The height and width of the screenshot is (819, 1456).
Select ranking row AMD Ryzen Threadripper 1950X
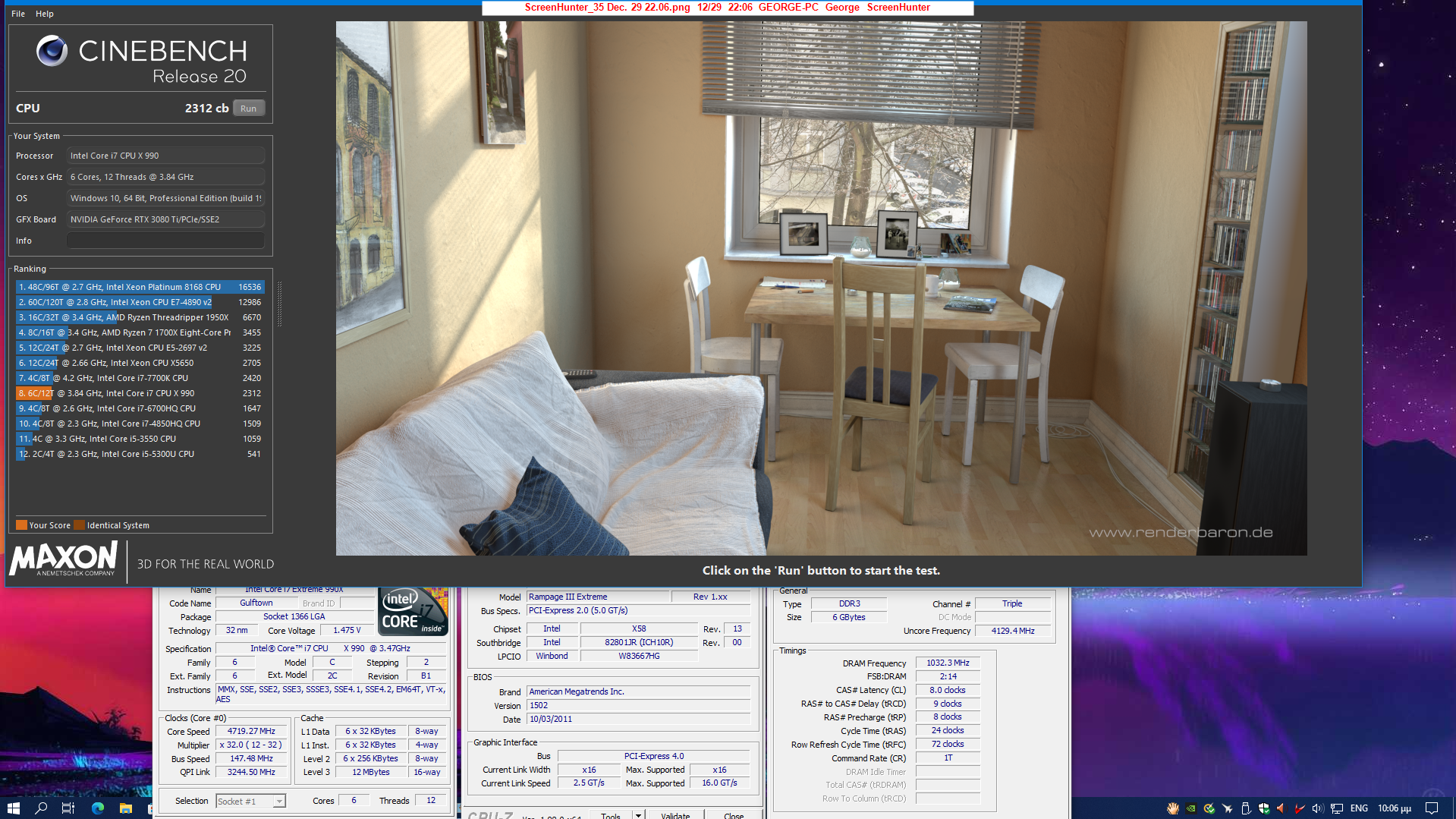click(x=140, y=317)
